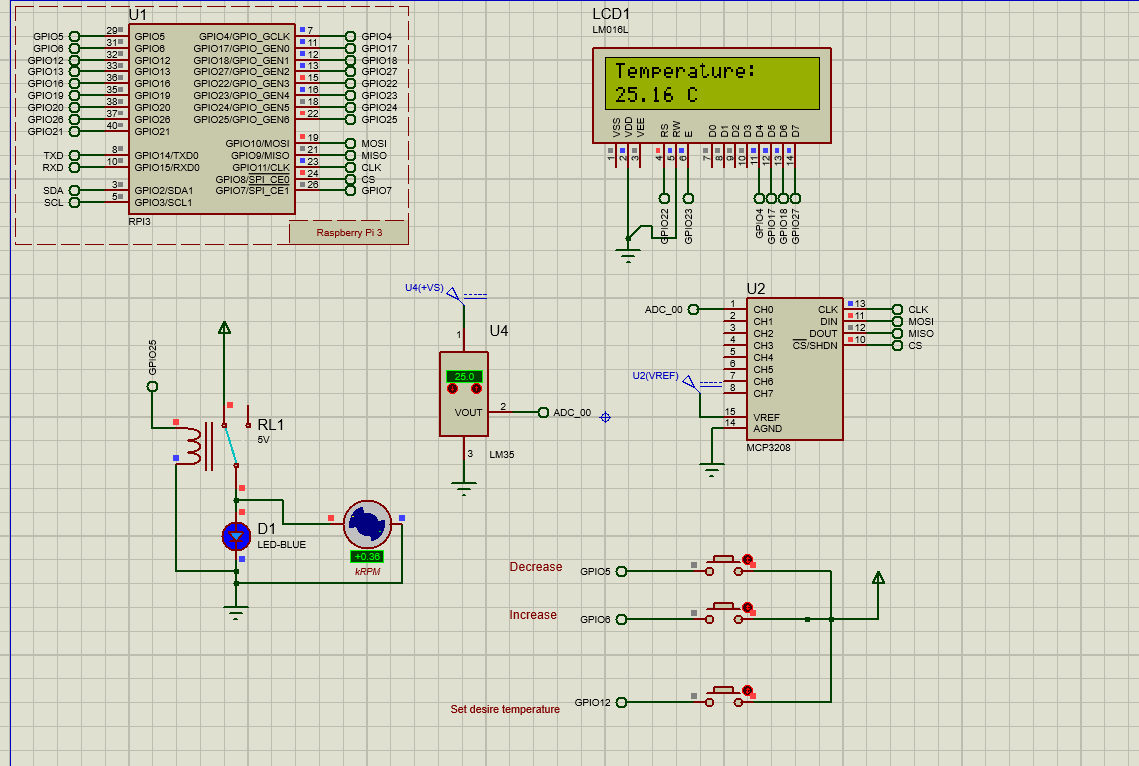
Task: Click the LM016L part label
Action: (610, 30)
